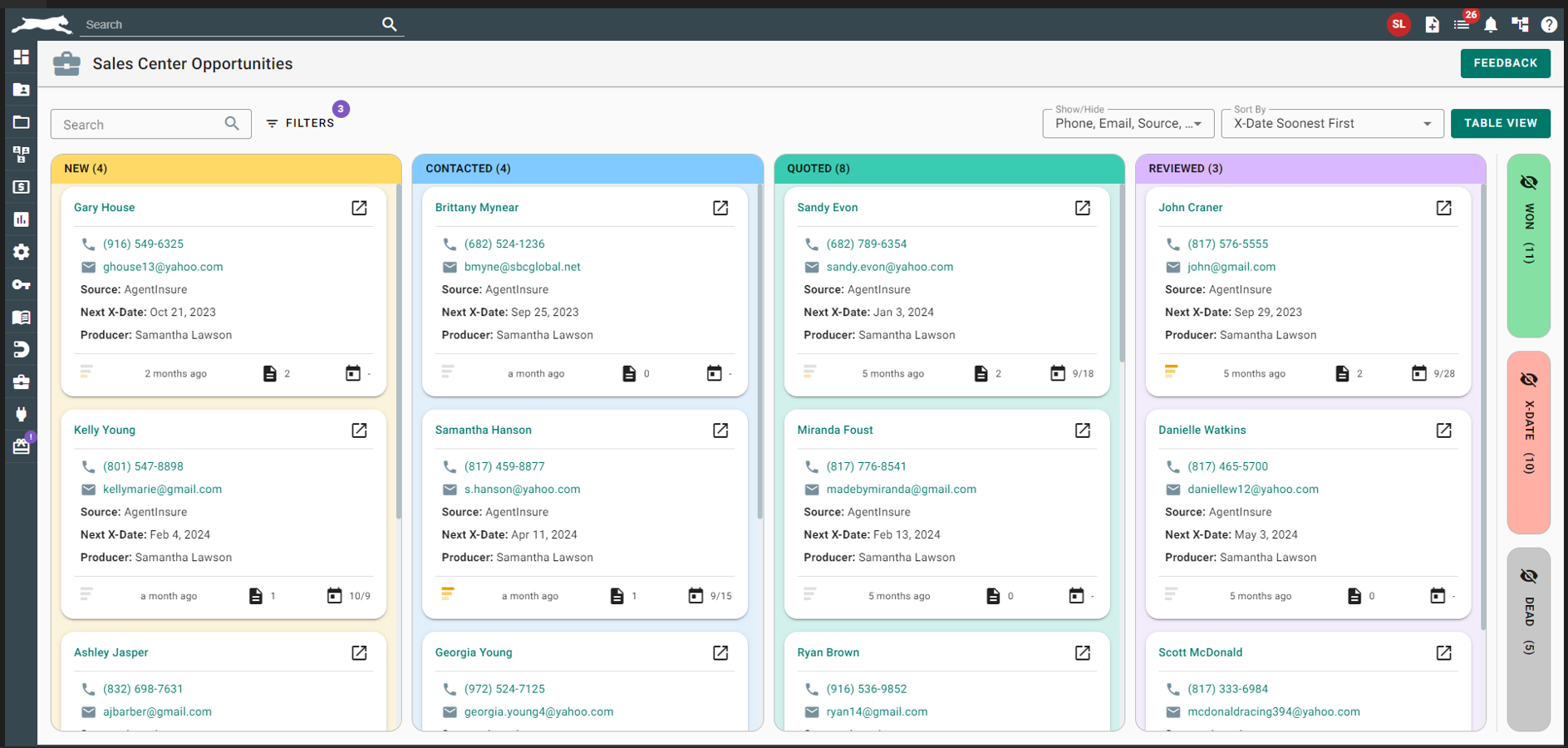Click John Craner's calendar 9/28 icon

1418,373
